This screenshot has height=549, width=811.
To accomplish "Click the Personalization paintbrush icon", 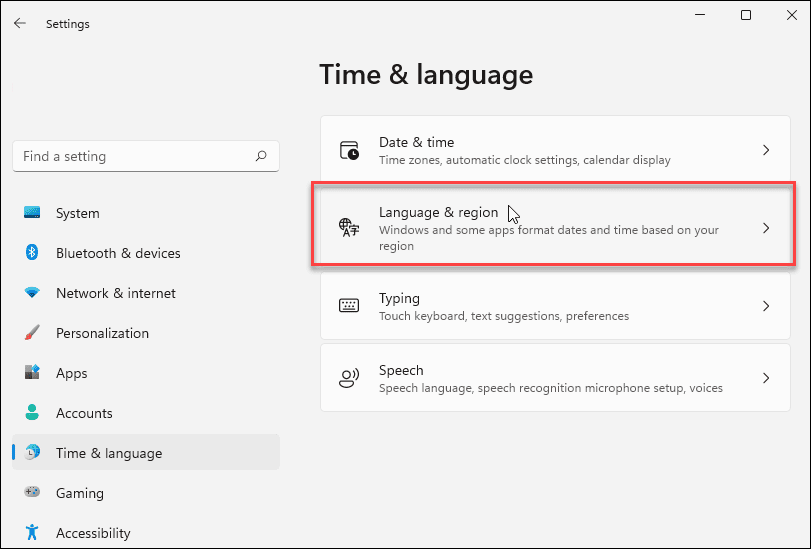I will point(33,333).
